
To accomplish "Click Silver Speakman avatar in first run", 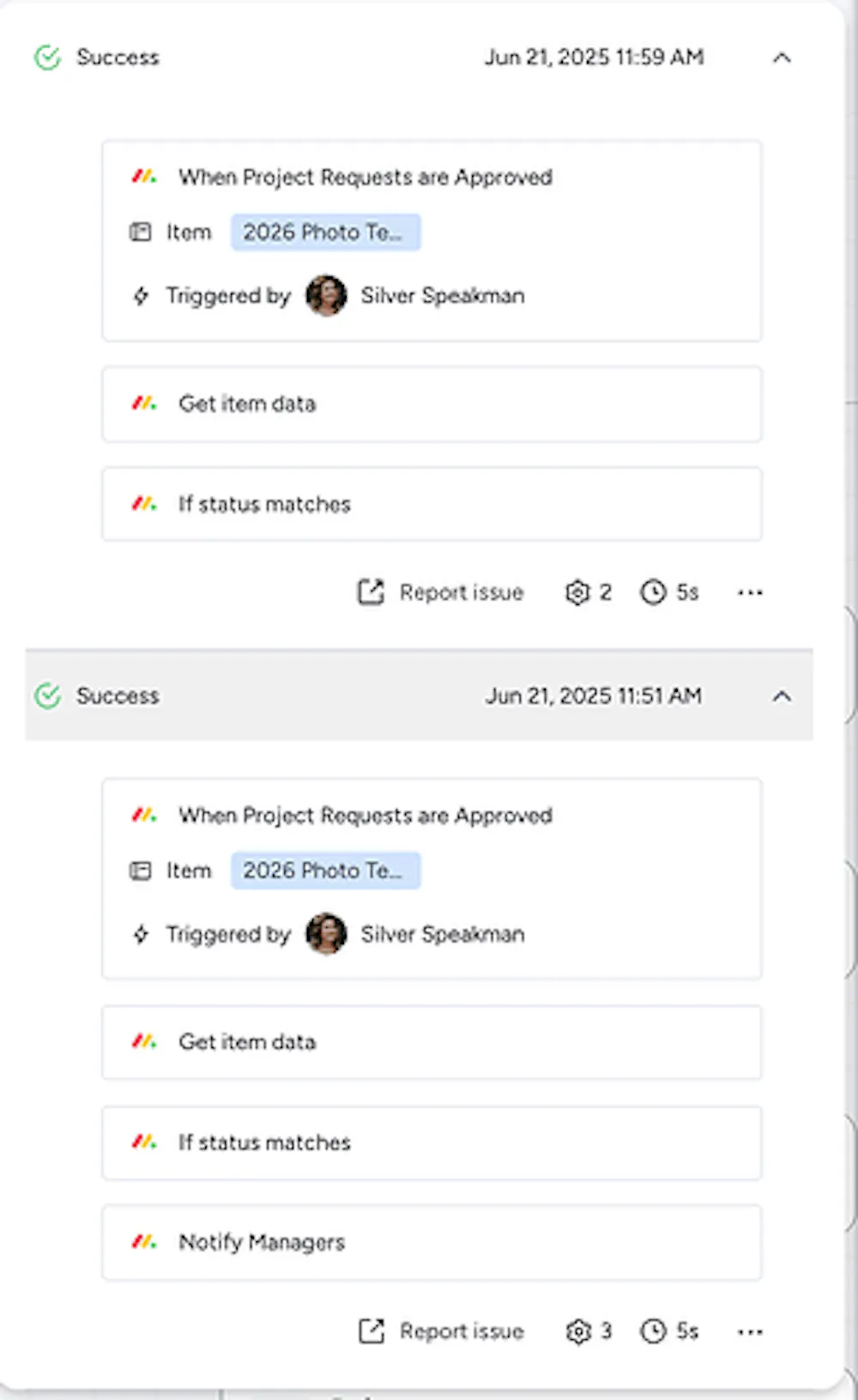I will (x=327, y=296).
